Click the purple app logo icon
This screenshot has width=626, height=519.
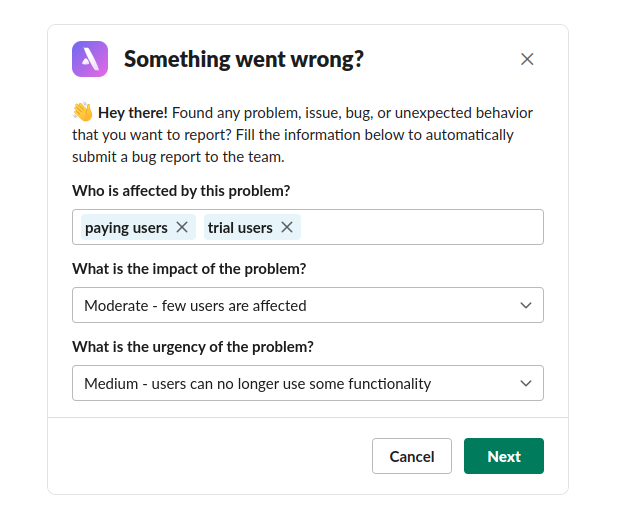tap(90, 60)
